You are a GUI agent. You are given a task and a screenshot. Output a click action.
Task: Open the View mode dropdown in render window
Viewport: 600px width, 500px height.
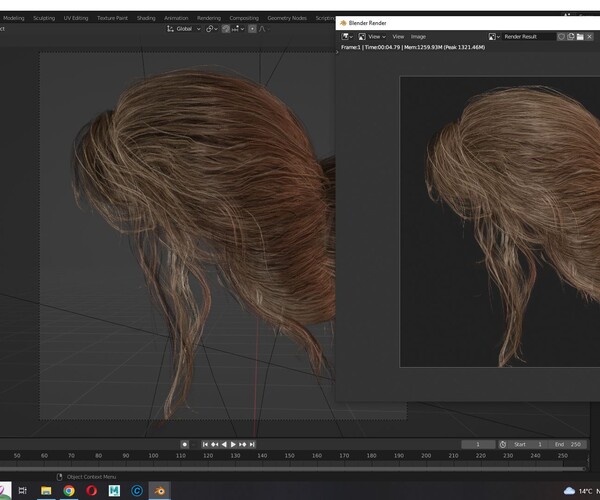[377, 37]
